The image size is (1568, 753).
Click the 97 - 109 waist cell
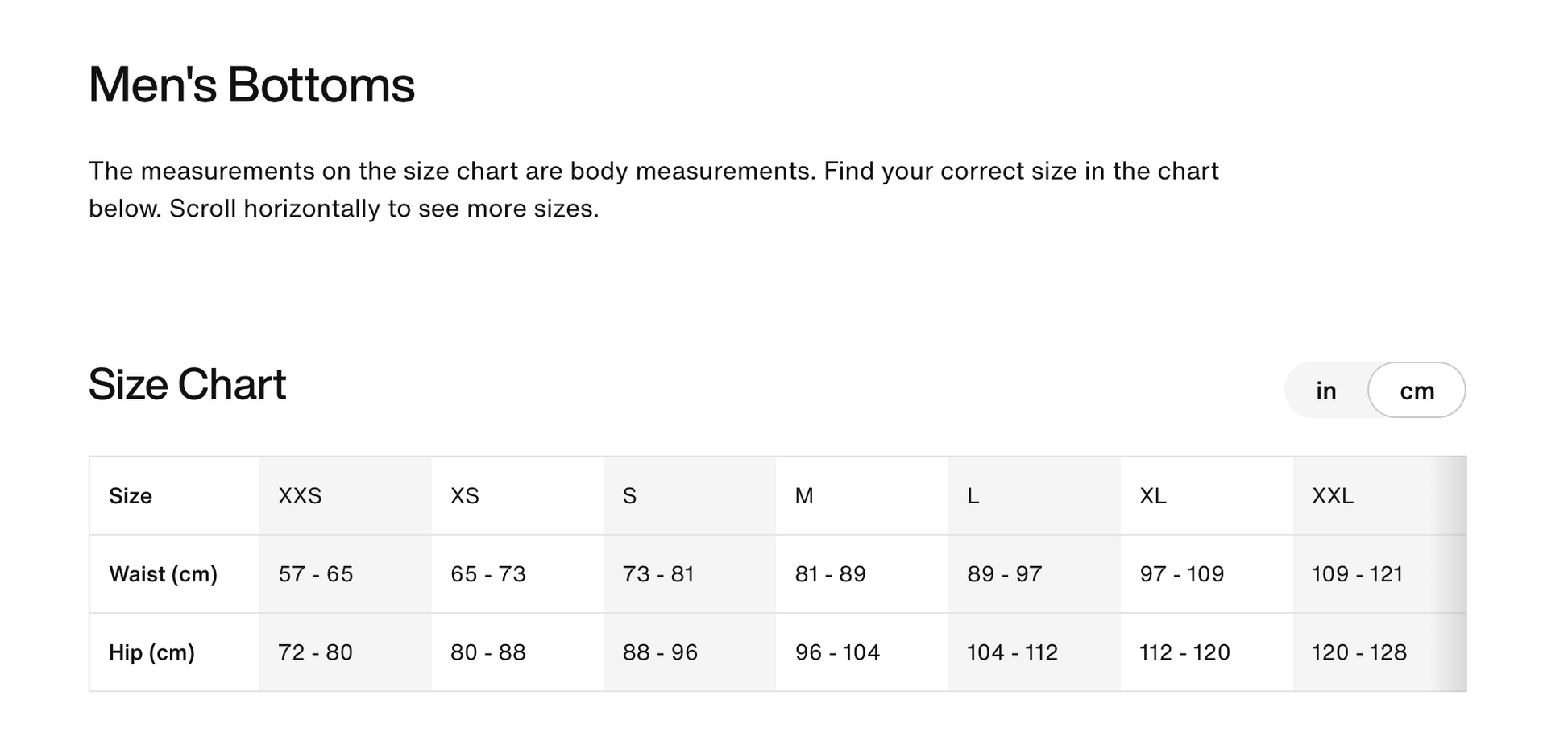(1182, 574)
